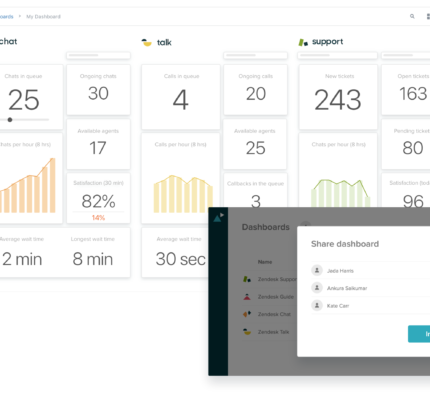The height and width of the screenshot is (400, 430).
Task: Click the yellow calls per hour chart
Action: click(x=183, y=194)
